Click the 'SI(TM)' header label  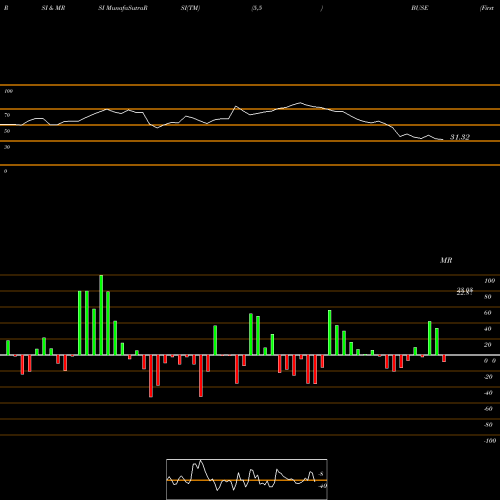(190, 8)
